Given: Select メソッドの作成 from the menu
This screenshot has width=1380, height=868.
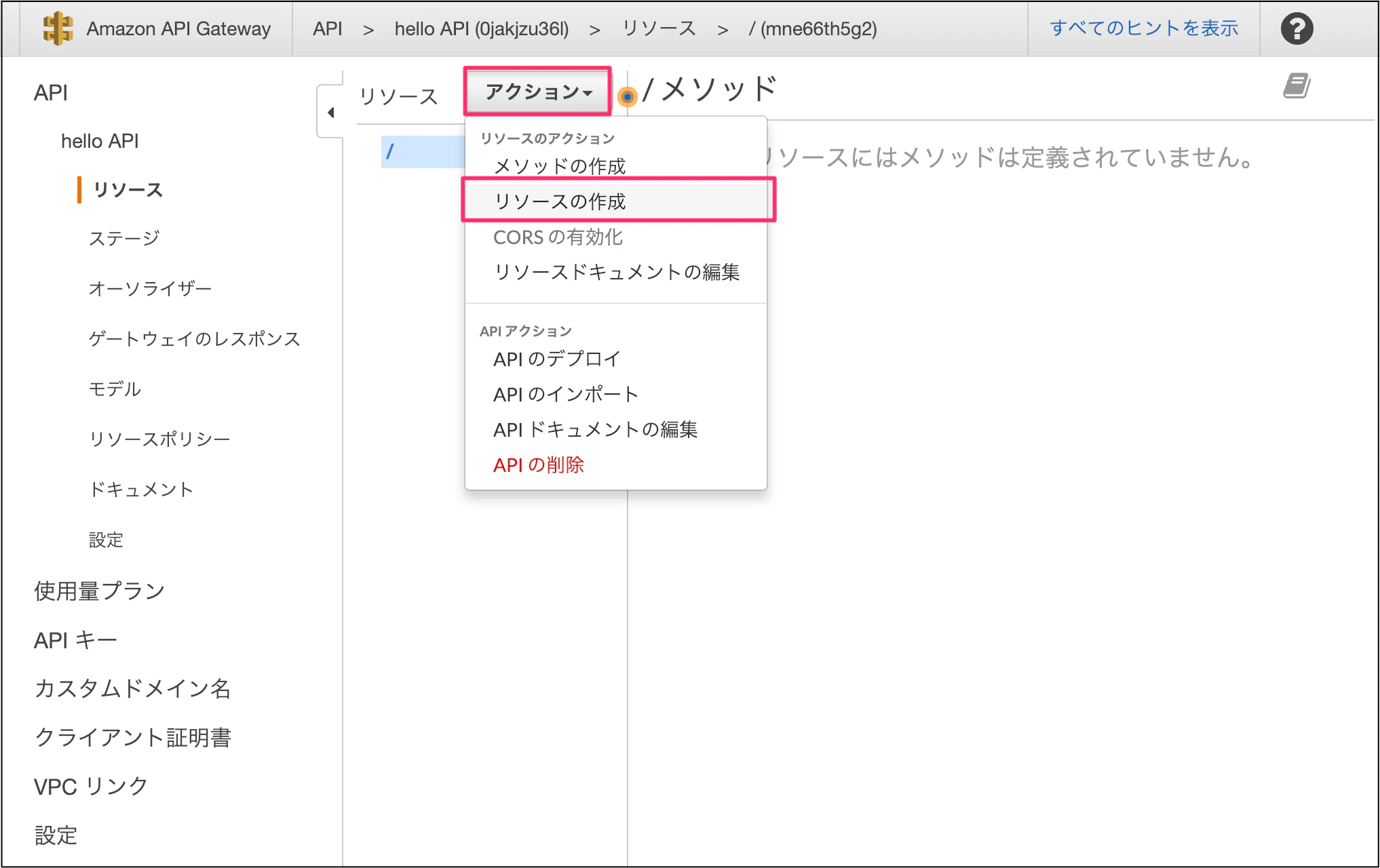Looking at the screenshot, I should pyautogui.click(x=560, y=166).
